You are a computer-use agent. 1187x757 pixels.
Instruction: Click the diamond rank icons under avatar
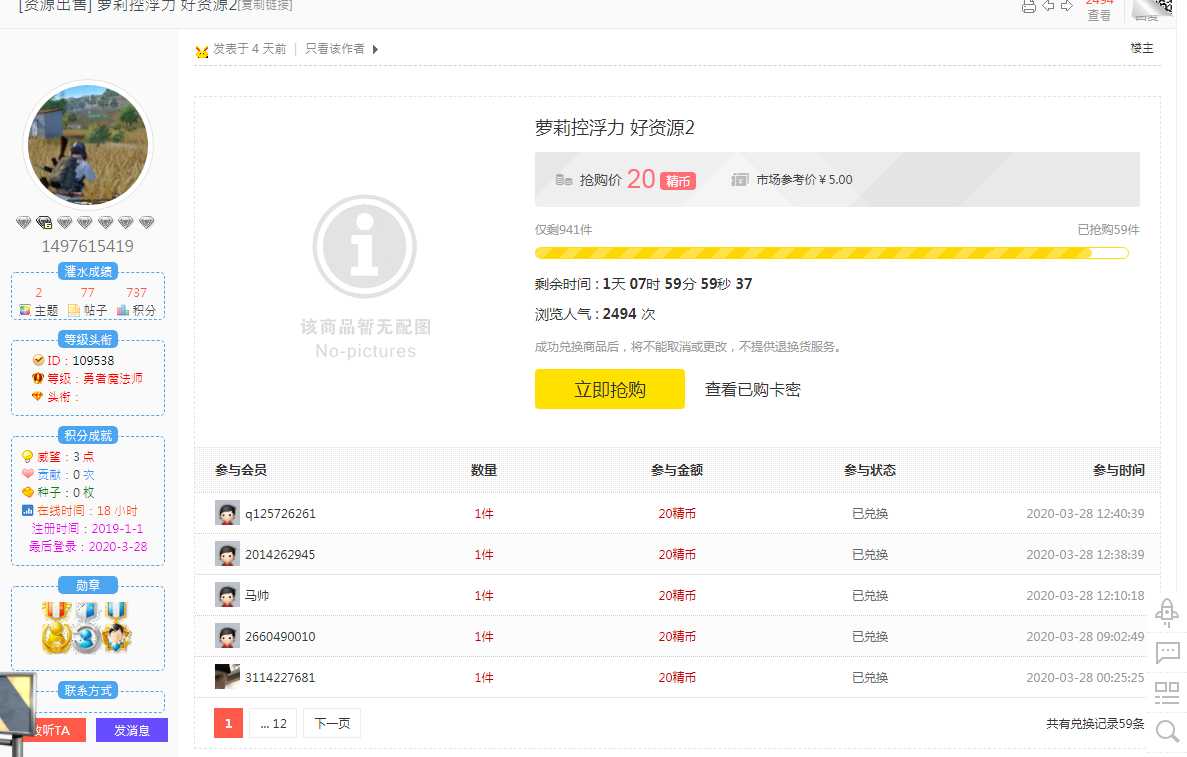[x=85, y=222]
